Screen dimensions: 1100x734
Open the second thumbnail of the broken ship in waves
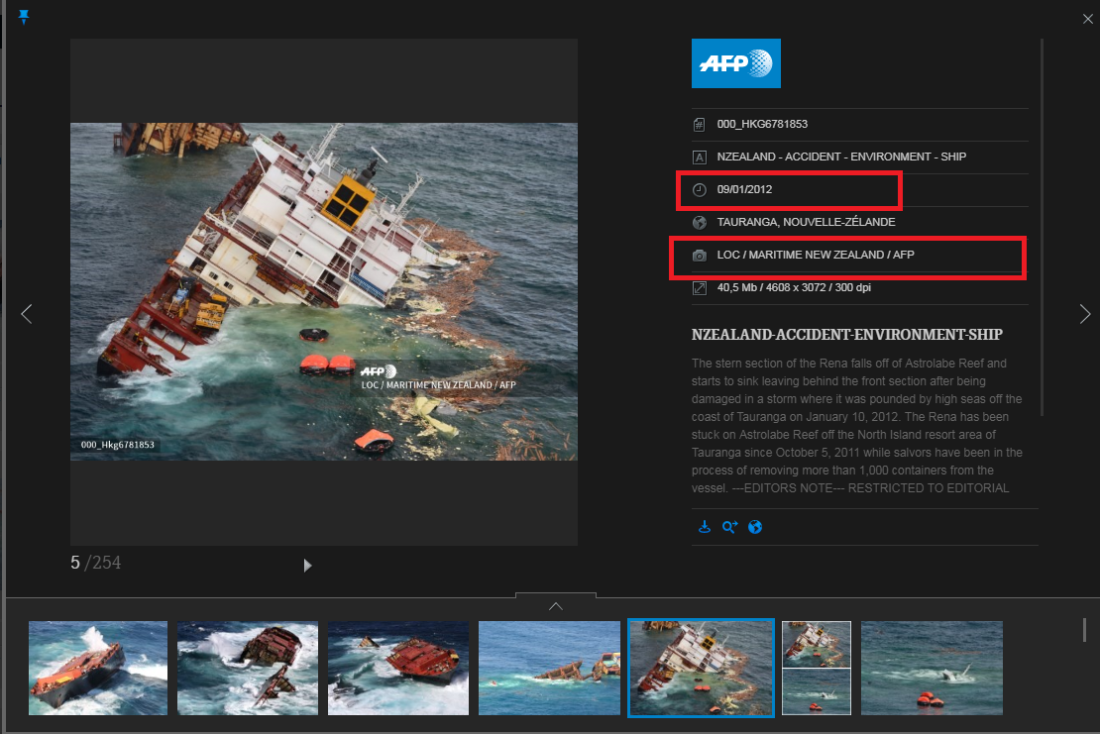(248, 668)
